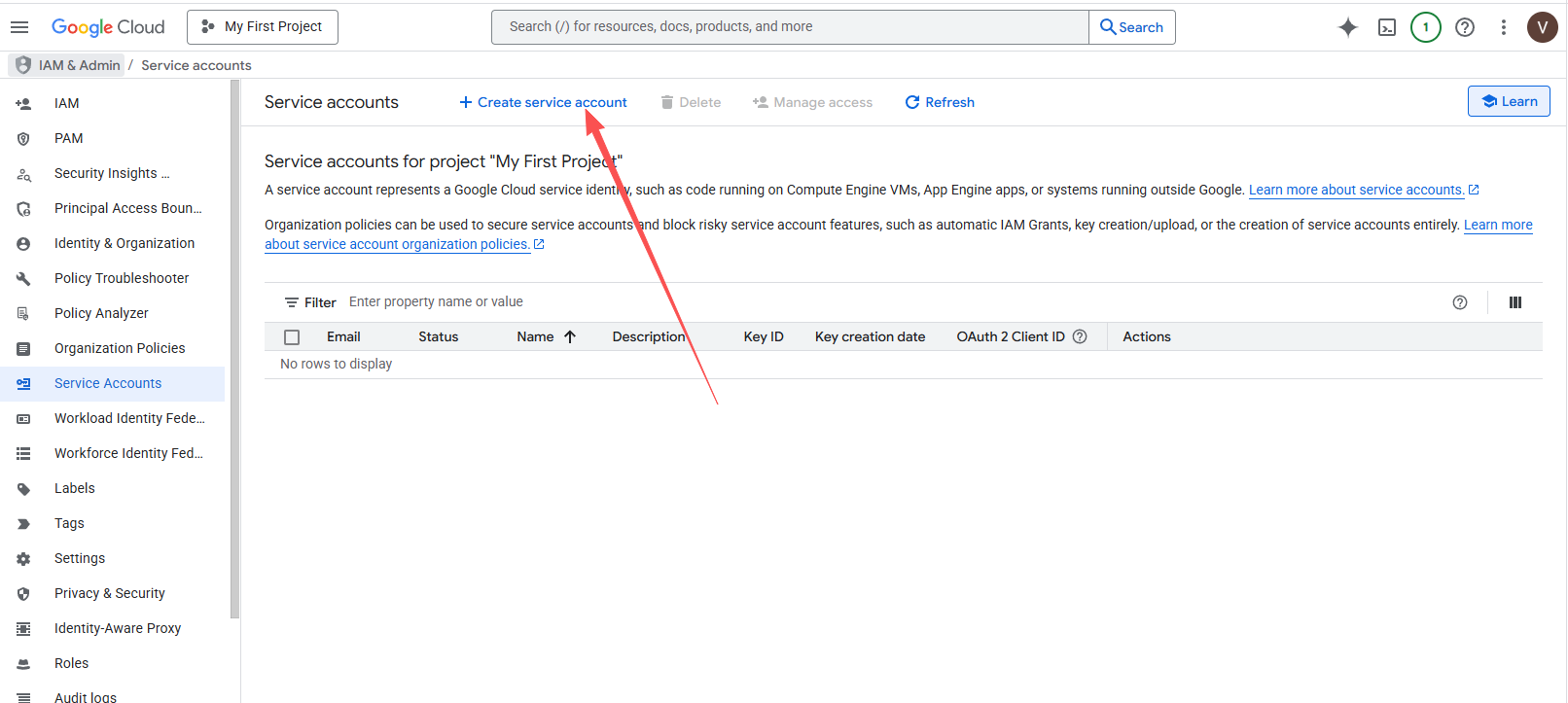The width and height of the screenshot is (1568, 703).
Task: Open the main navigation hamburger menu
Action: [x=19, y=27]
